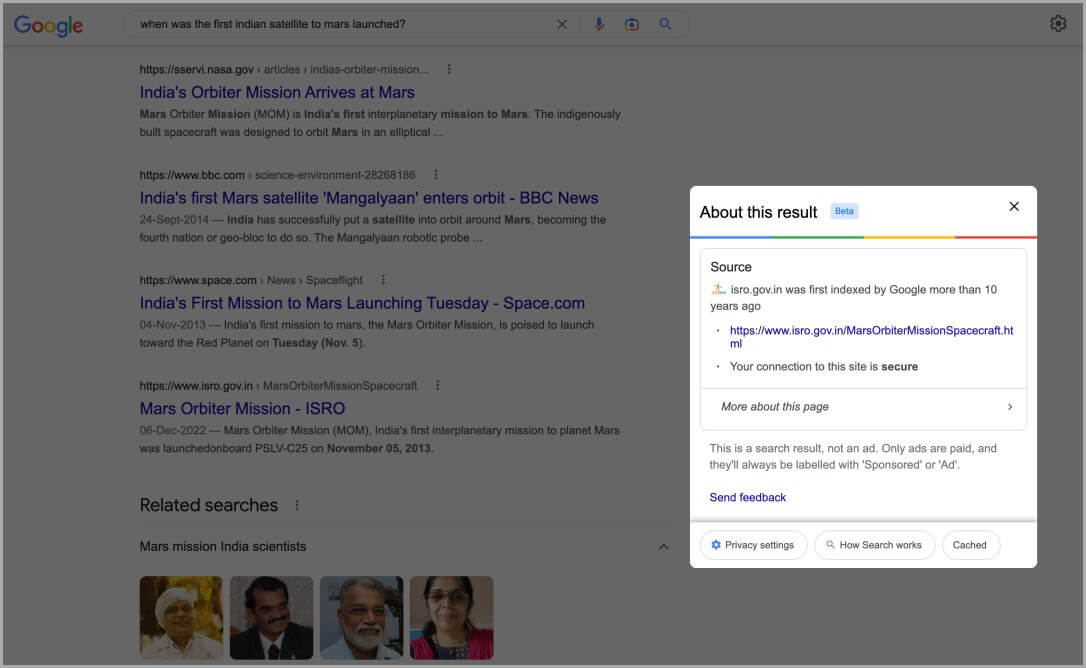Open three-dot menu for isro.gov.in result

[437, 385]
